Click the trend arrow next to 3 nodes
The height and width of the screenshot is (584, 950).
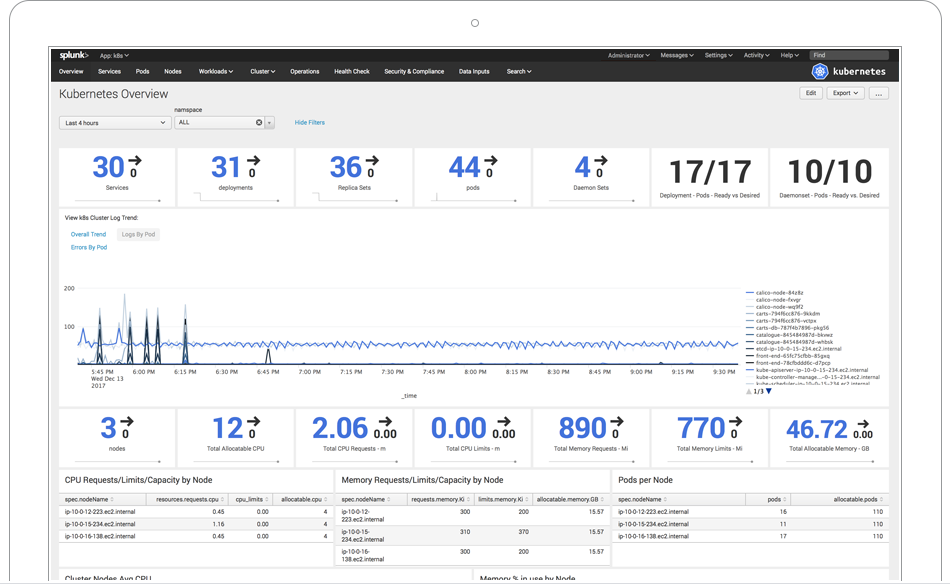pos(127,422)
